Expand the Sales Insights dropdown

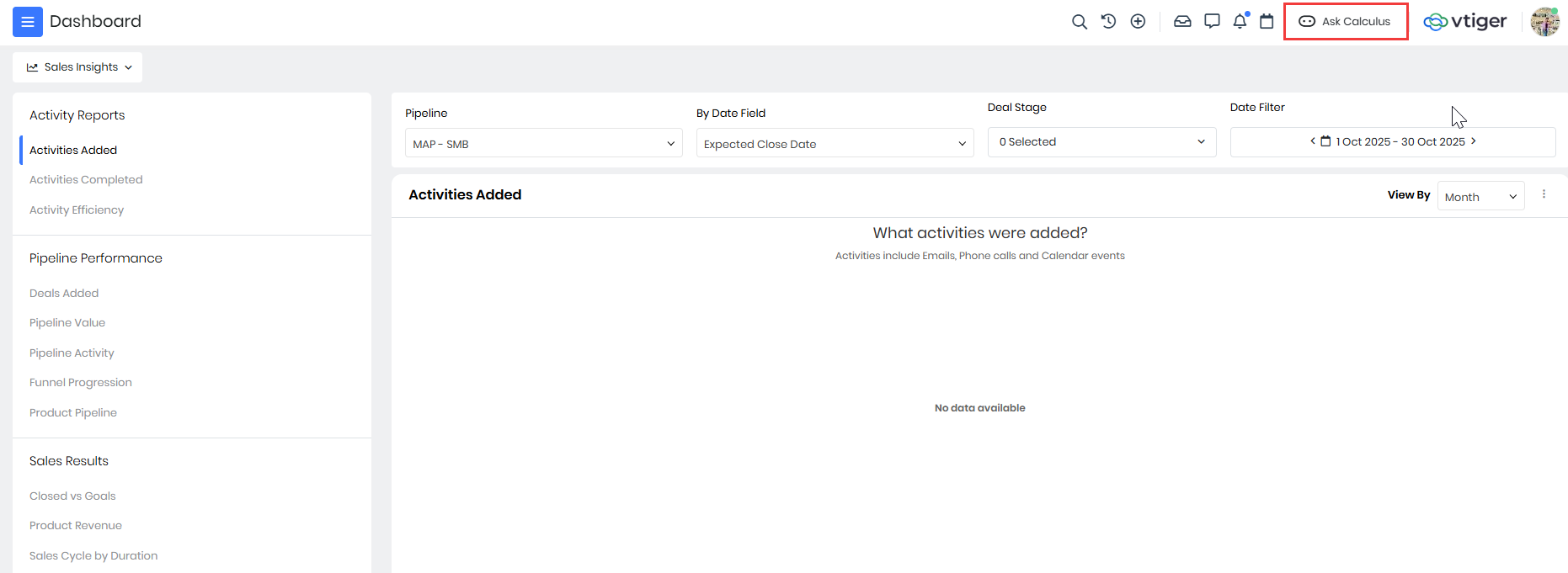(77, 67)
